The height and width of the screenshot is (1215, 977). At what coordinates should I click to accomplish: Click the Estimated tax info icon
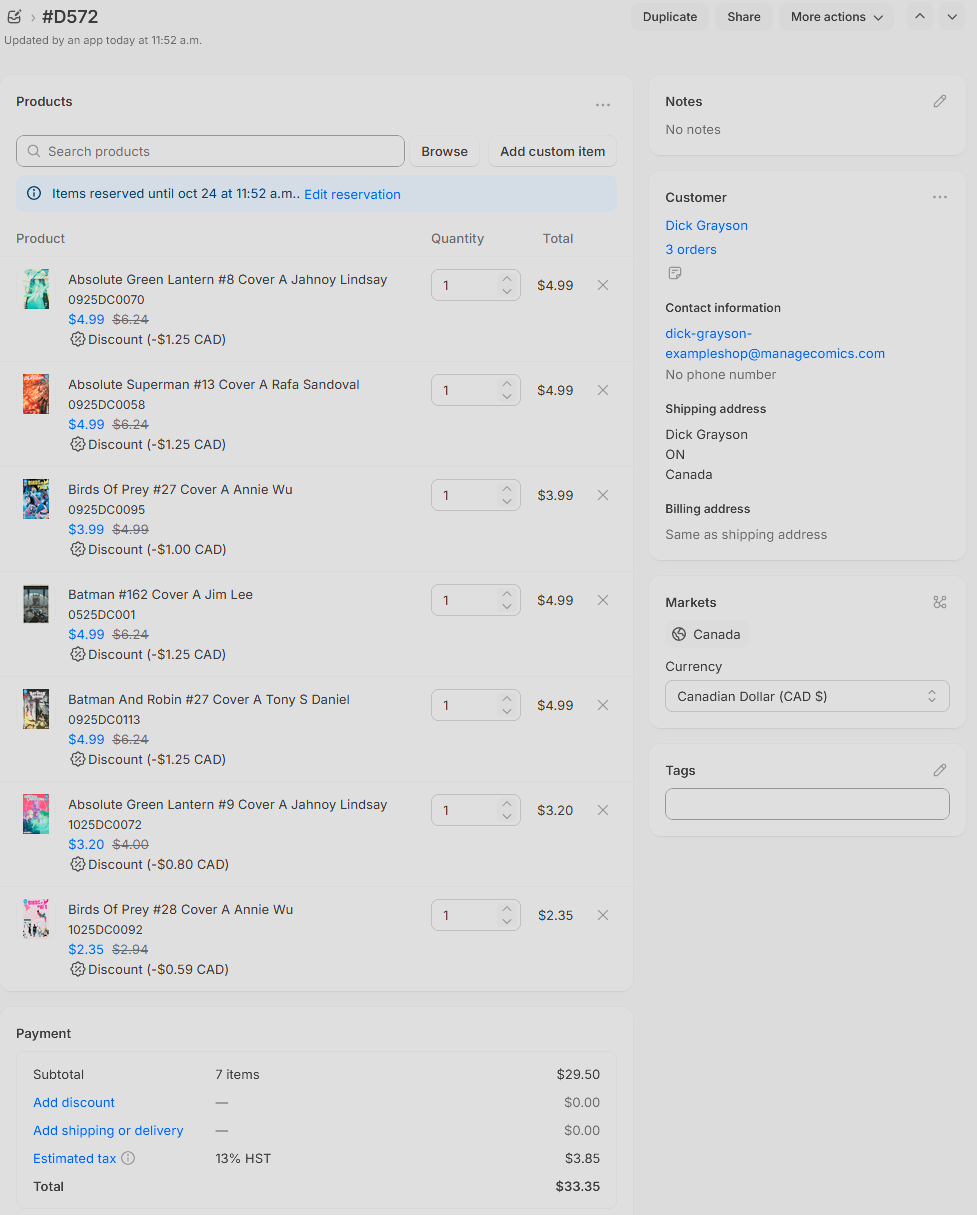point(128,1158)
